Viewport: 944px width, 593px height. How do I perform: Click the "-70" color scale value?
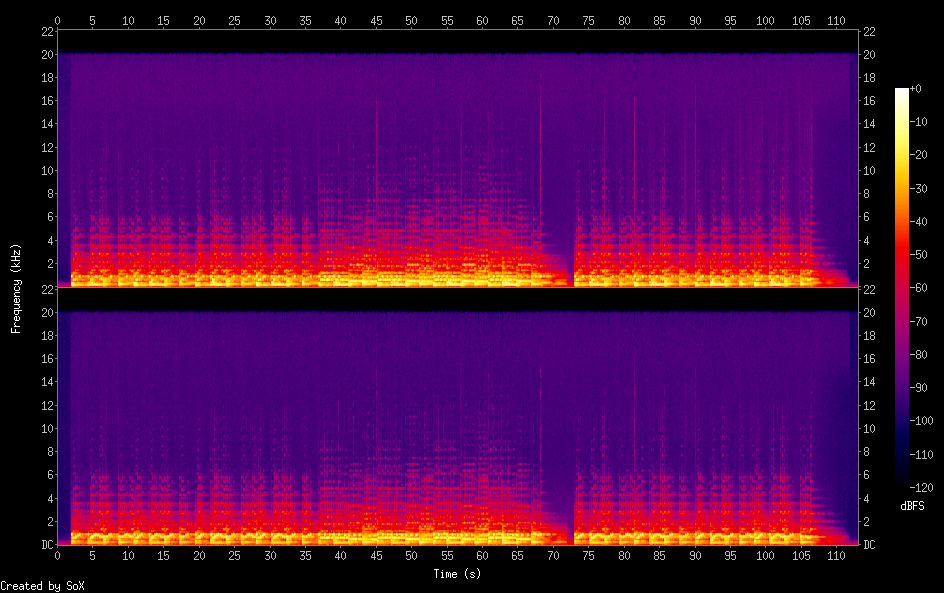pyautogui.click(x=918, y=321)
